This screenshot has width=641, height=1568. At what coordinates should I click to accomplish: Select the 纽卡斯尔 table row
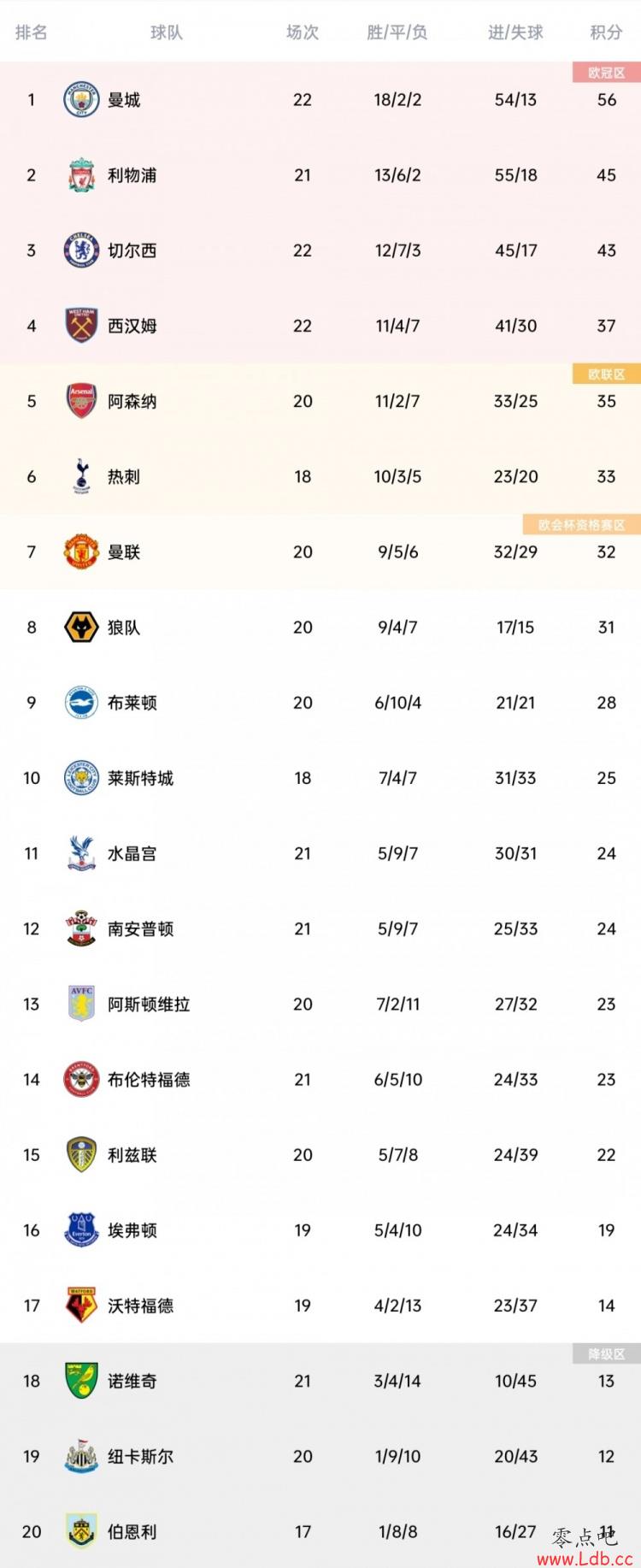click(320, 1456)
